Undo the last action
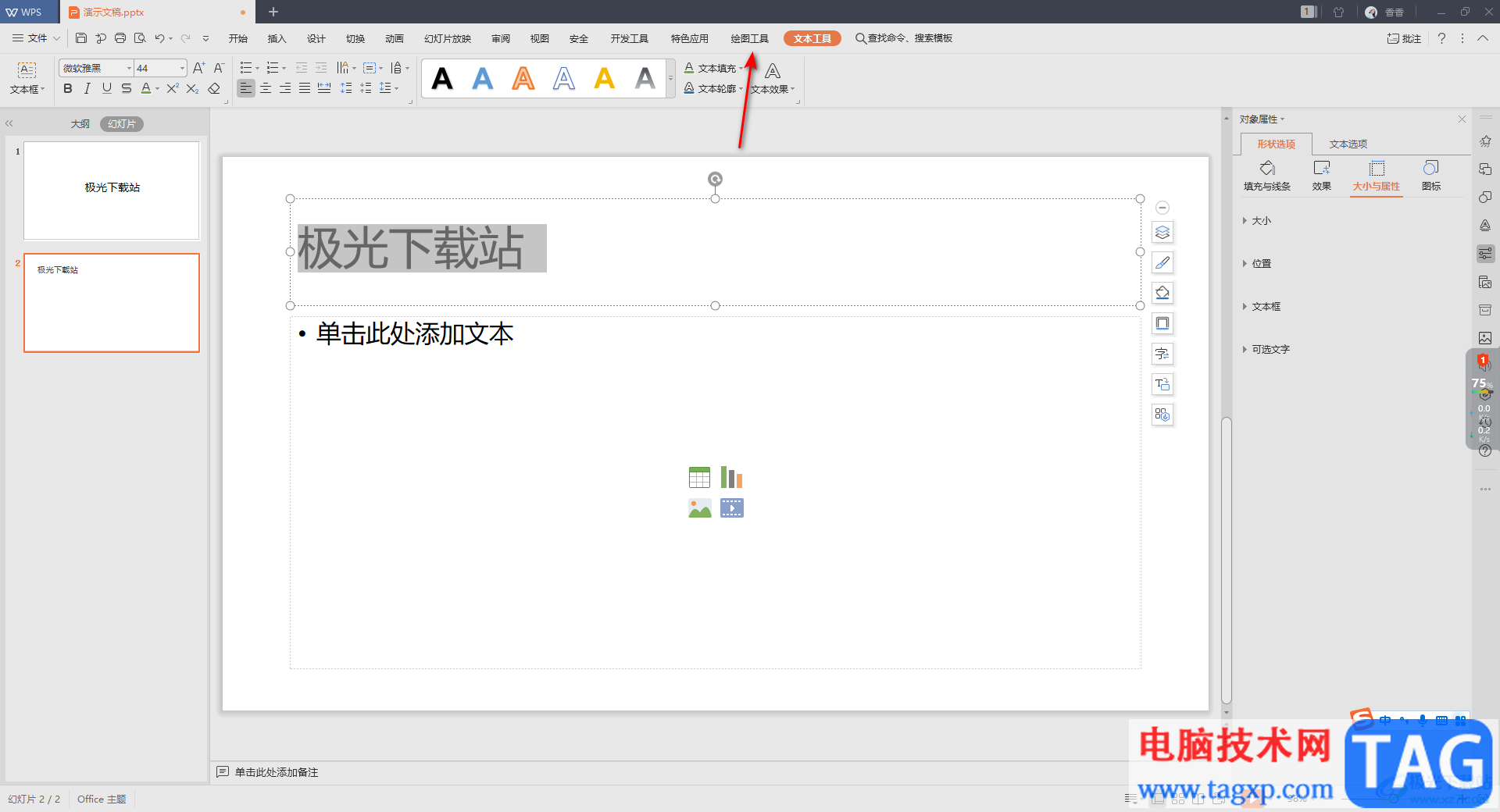1500x812 pixels. pyautogui.click(x=159, y=38)
